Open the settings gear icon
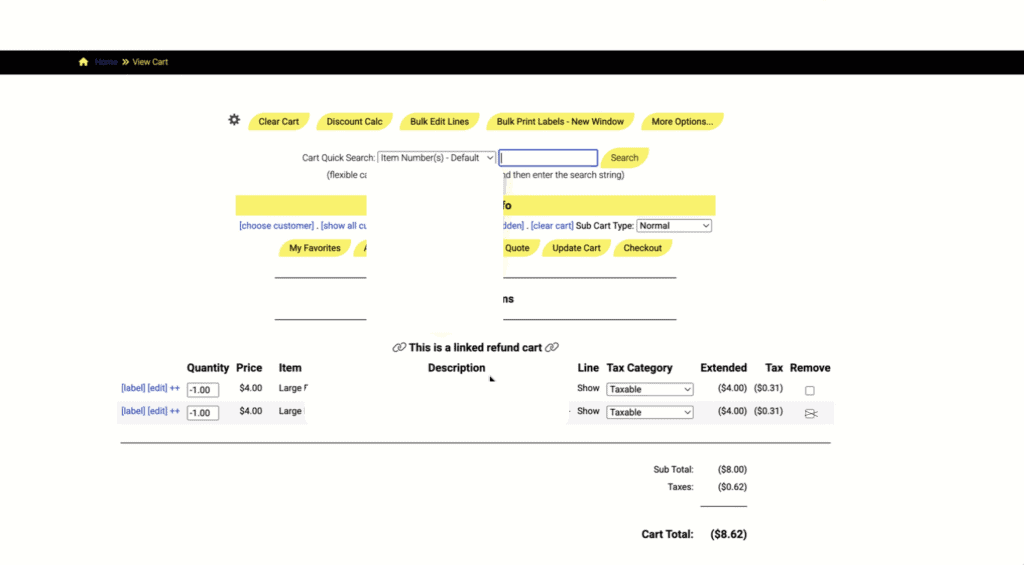Screen dimensions: 1024x565 coord(234,120)
